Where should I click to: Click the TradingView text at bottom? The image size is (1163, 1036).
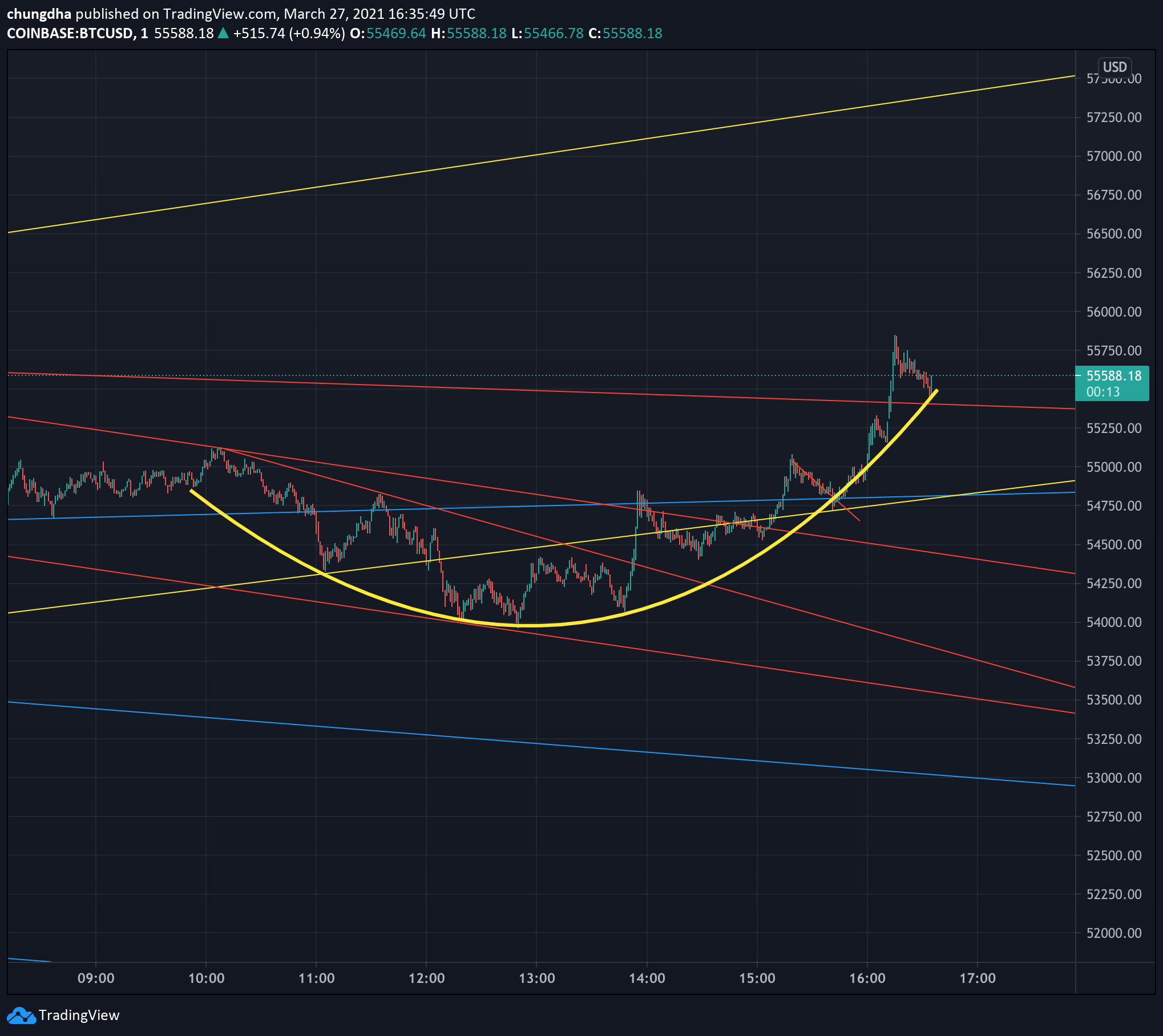click(x=79, y=1015)
